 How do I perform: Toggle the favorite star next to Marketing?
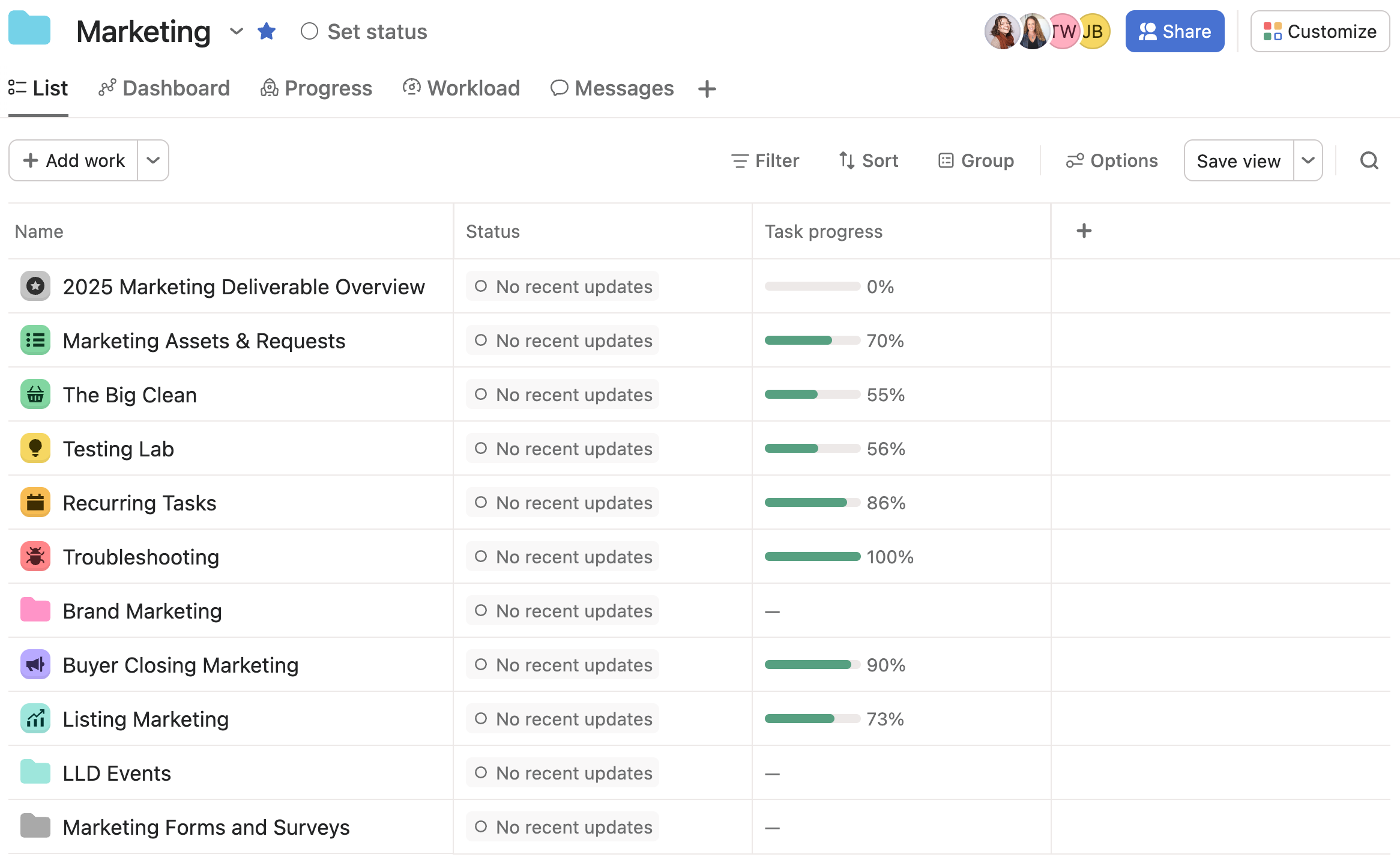coord(267,31)
